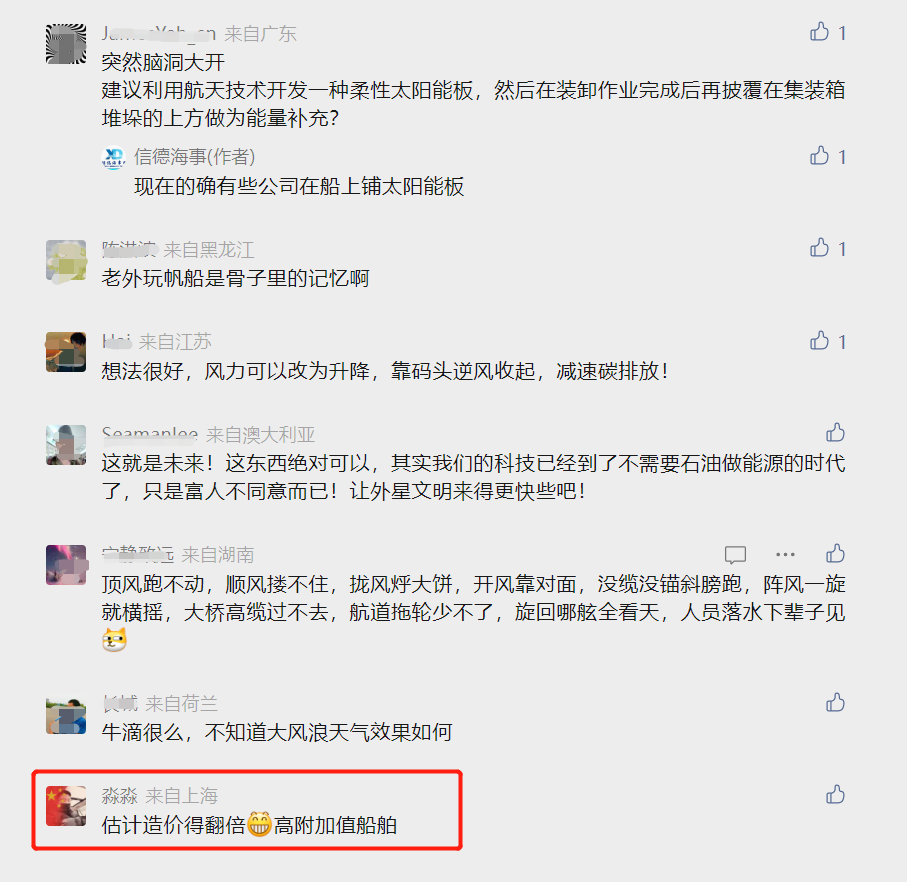
Task: Like the 江苏 user's comment on wind power
Action: point(819,341)
